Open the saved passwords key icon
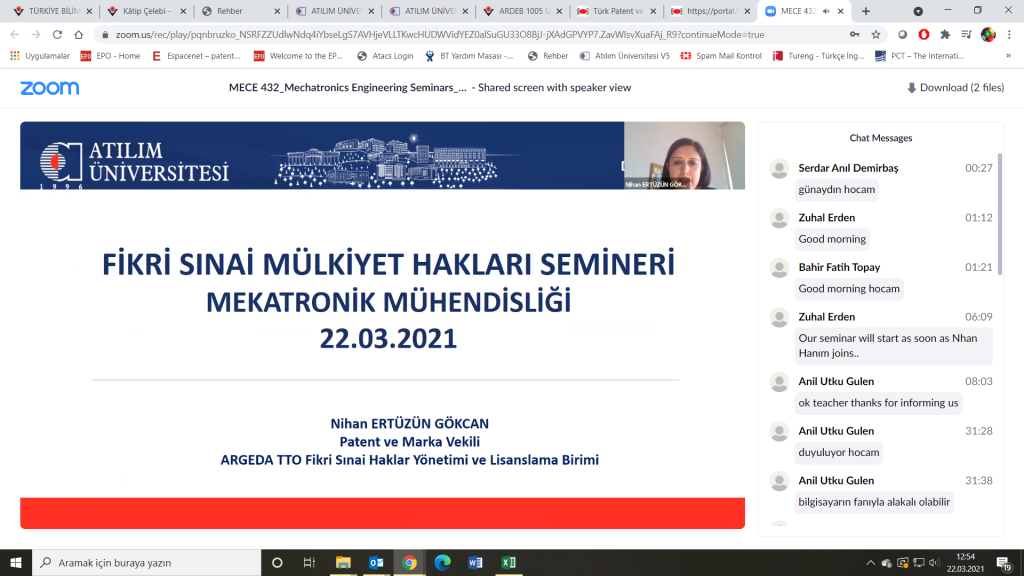The width and height of the screenshot is (1024, 576). [854, 34]
